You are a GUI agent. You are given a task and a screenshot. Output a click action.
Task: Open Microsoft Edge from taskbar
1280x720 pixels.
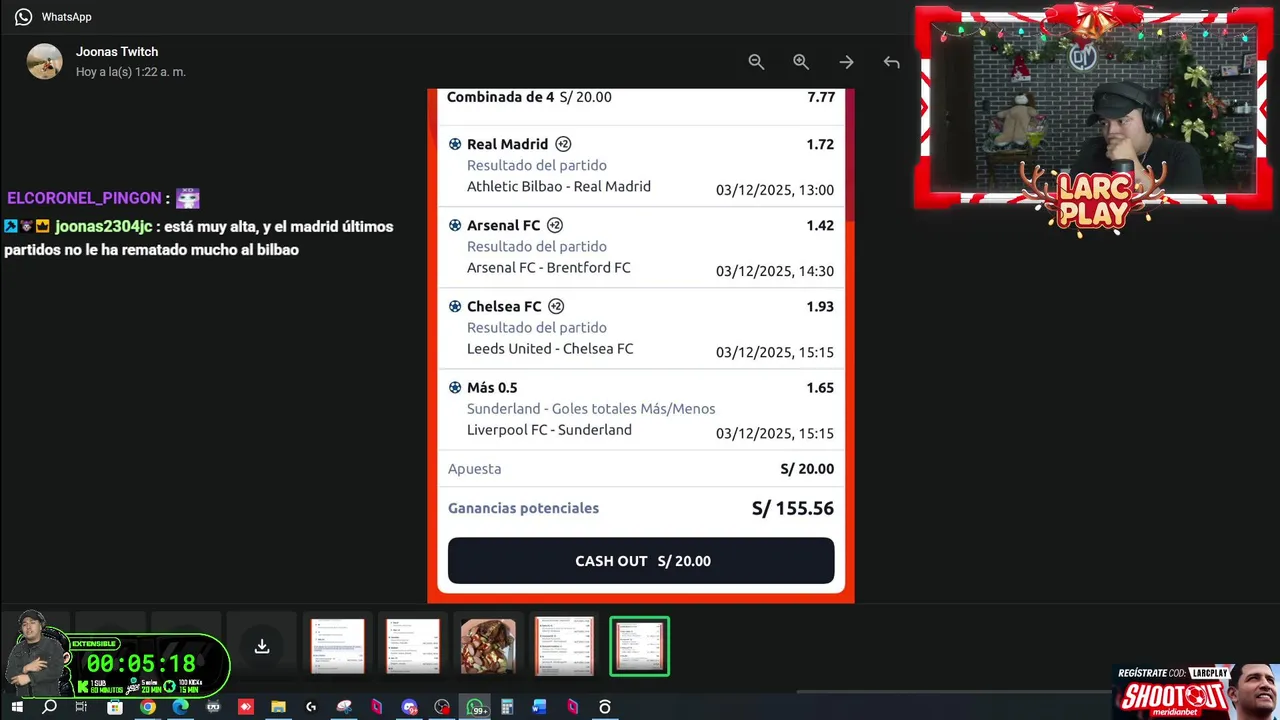tap(180, 707)
